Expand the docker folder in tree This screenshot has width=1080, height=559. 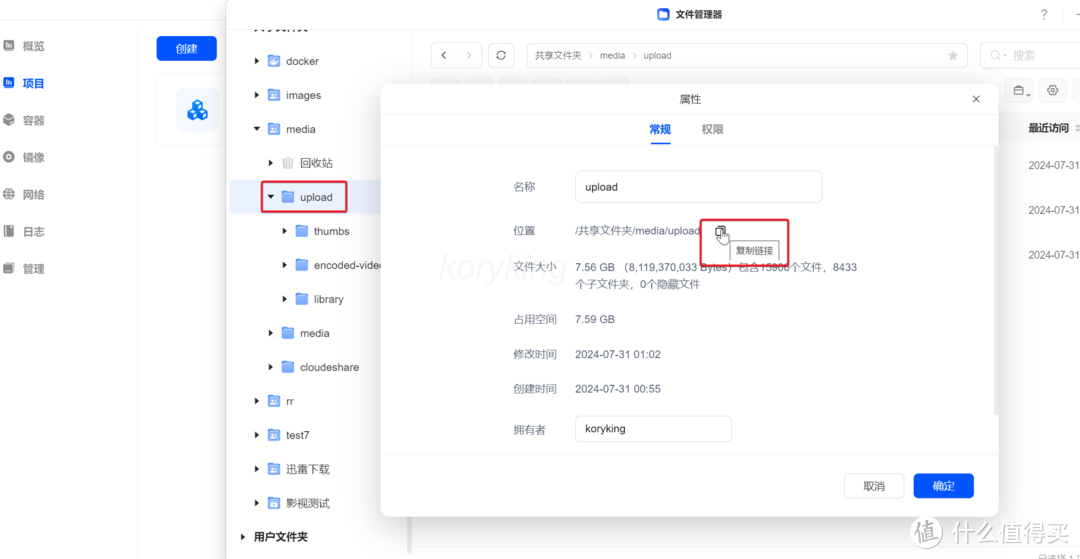point(257,61)
